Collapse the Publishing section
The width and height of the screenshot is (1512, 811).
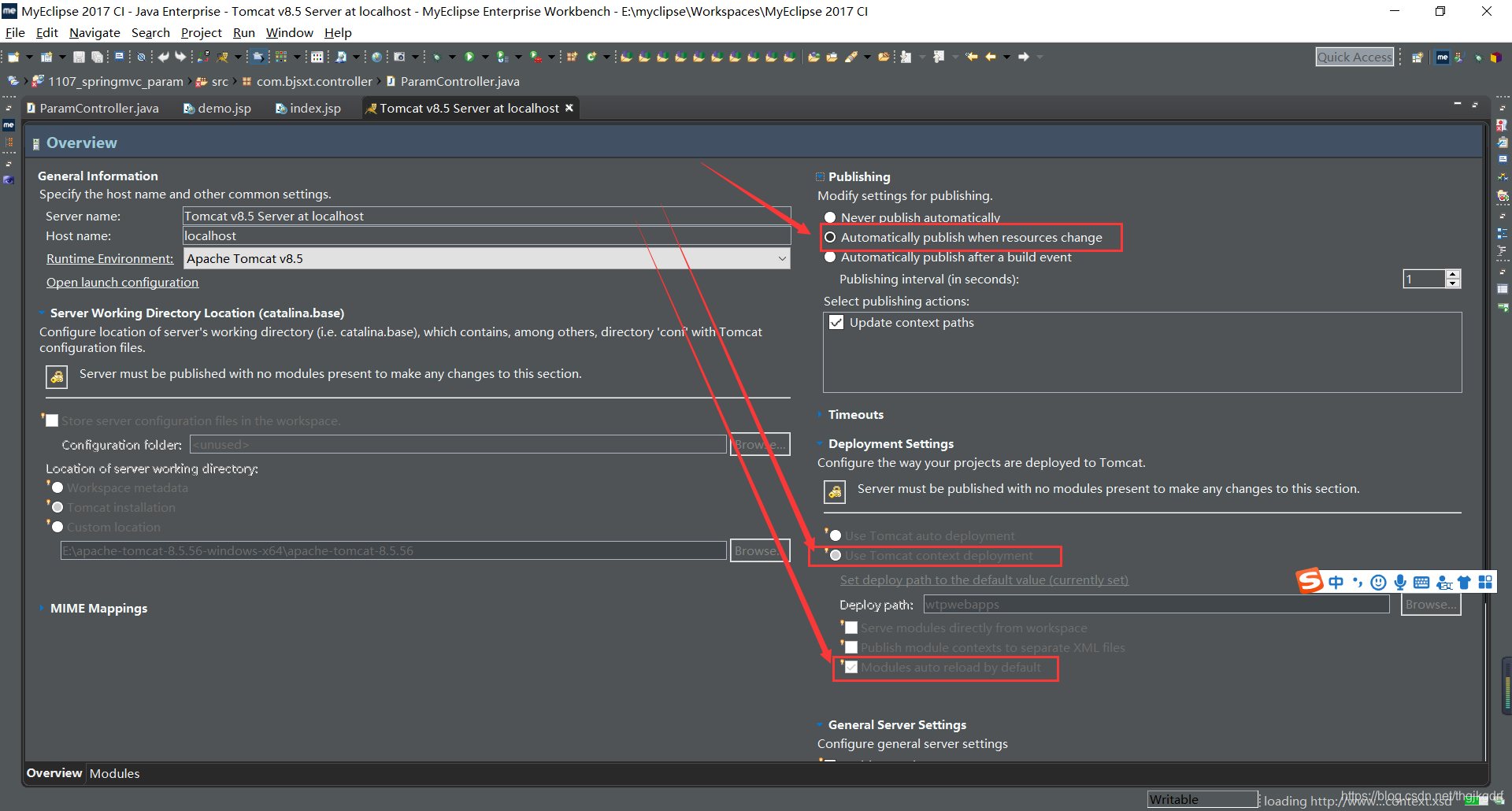(820, 177)
